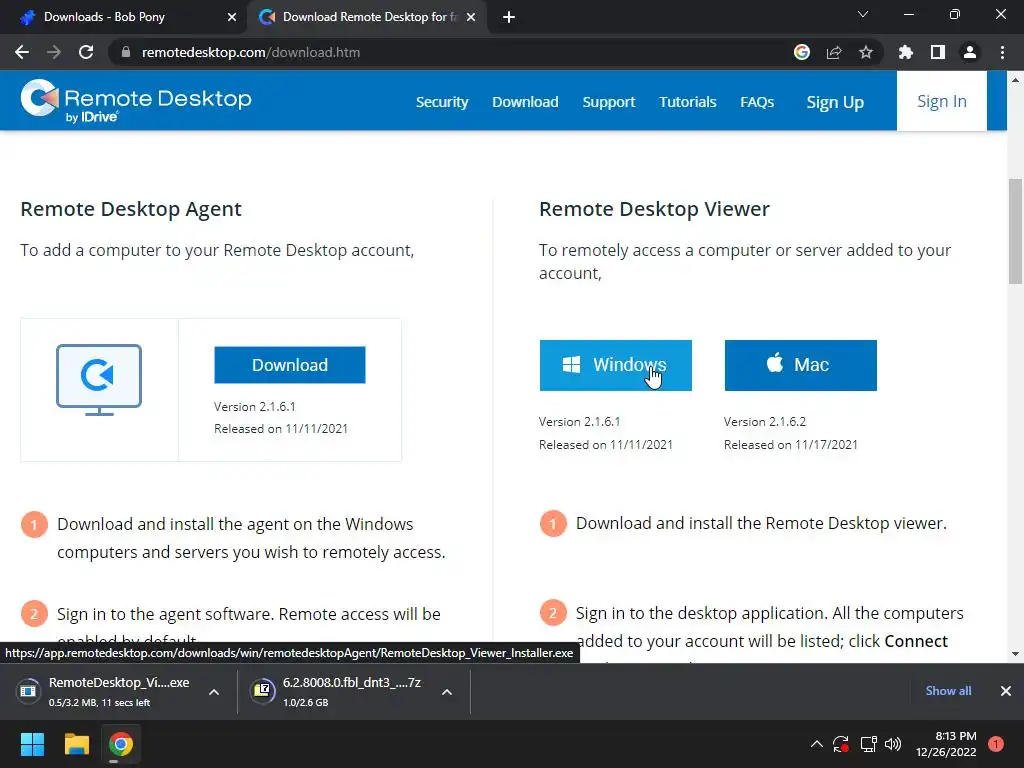Open the Security nav item
The width and height of the screenshot is (1024, 768).
pyautogui.click(x=442, y=102)
